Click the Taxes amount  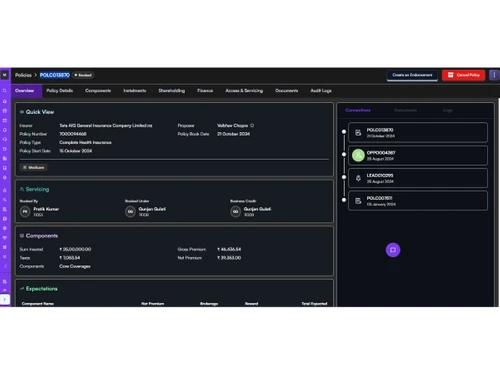pos(70,258)
